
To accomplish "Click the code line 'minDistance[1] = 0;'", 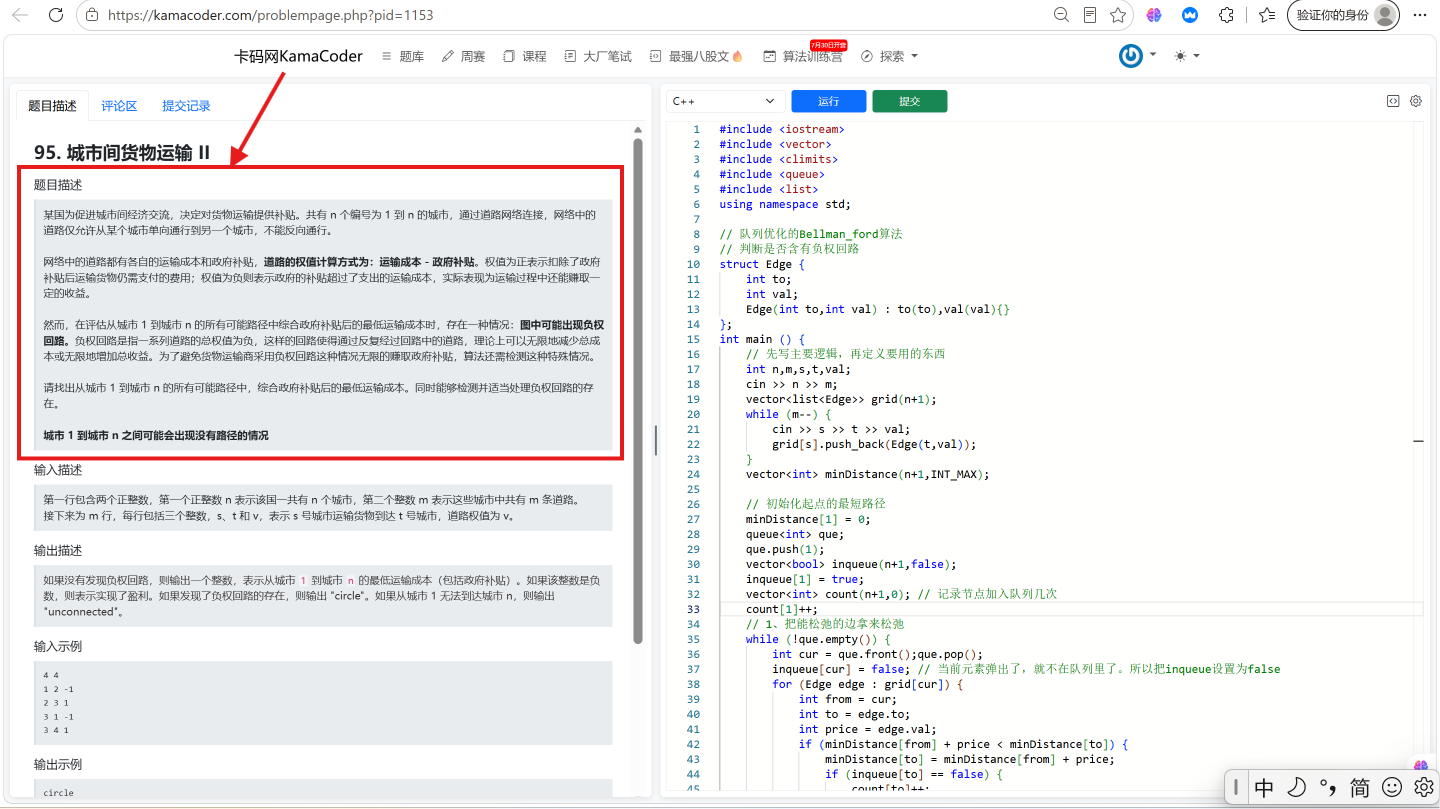I will tap(808, 519).
